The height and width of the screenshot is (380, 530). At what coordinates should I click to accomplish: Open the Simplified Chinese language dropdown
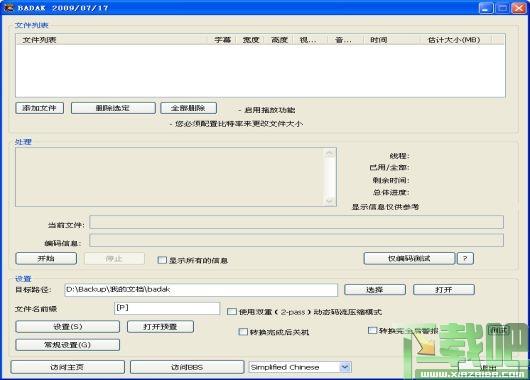tap(345, 367)
